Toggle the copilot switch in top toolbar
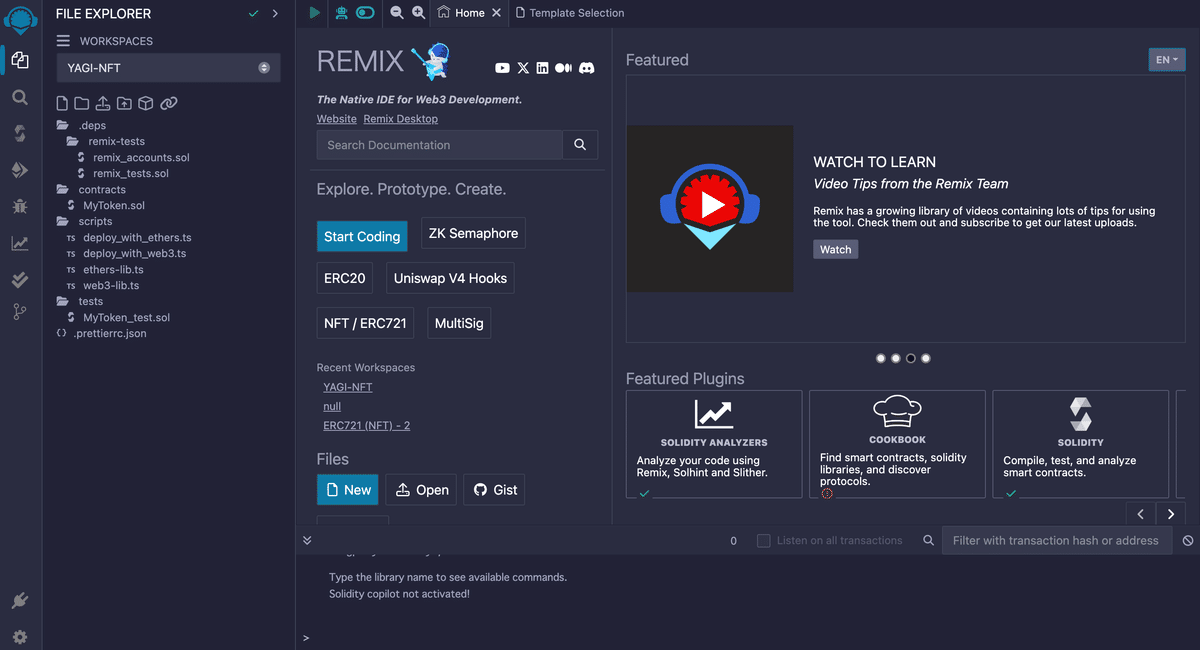This screenshot has height=650, width=1200. point(365,13)
